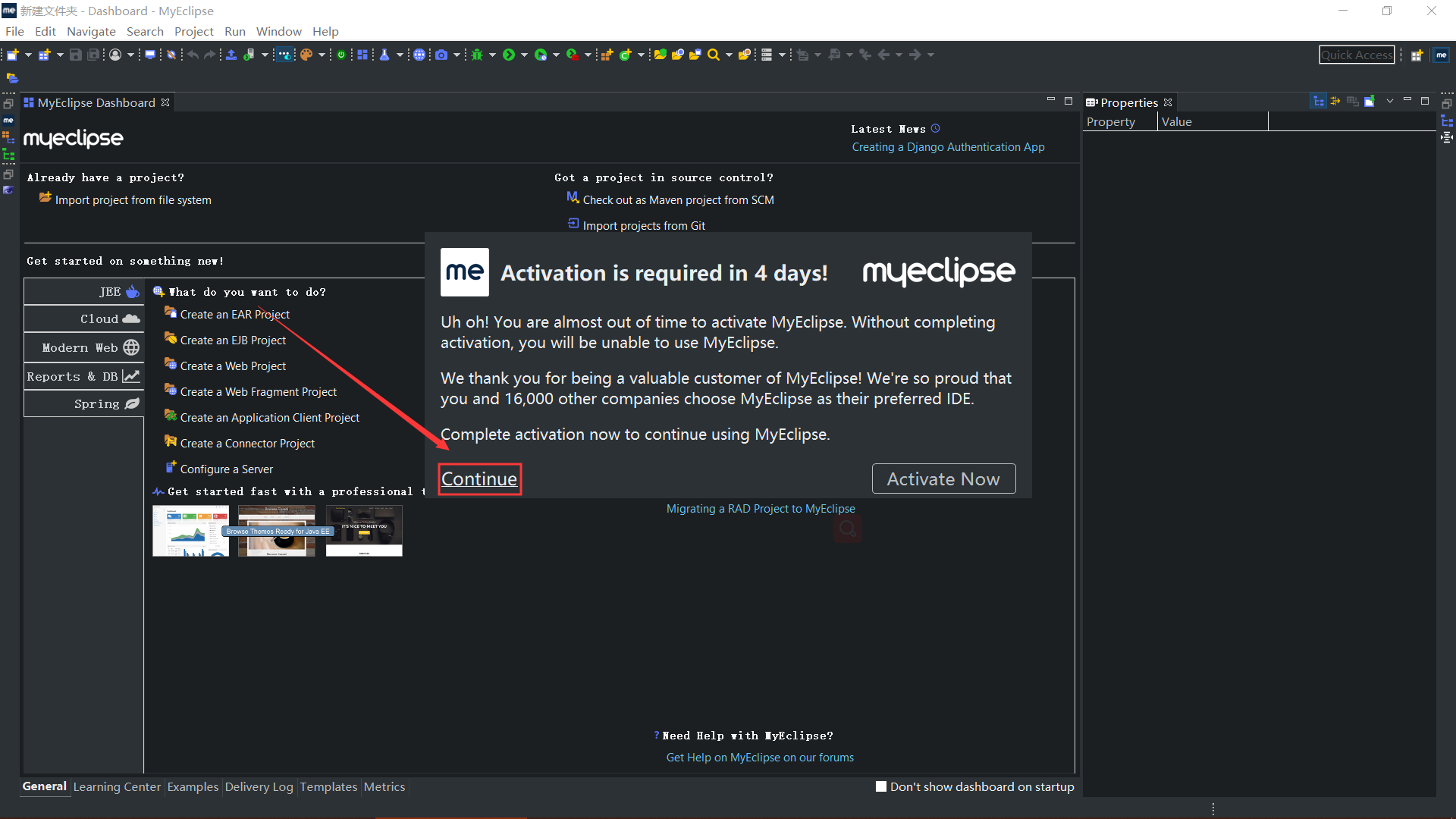Click the color palette theme icon

[306, 55]
